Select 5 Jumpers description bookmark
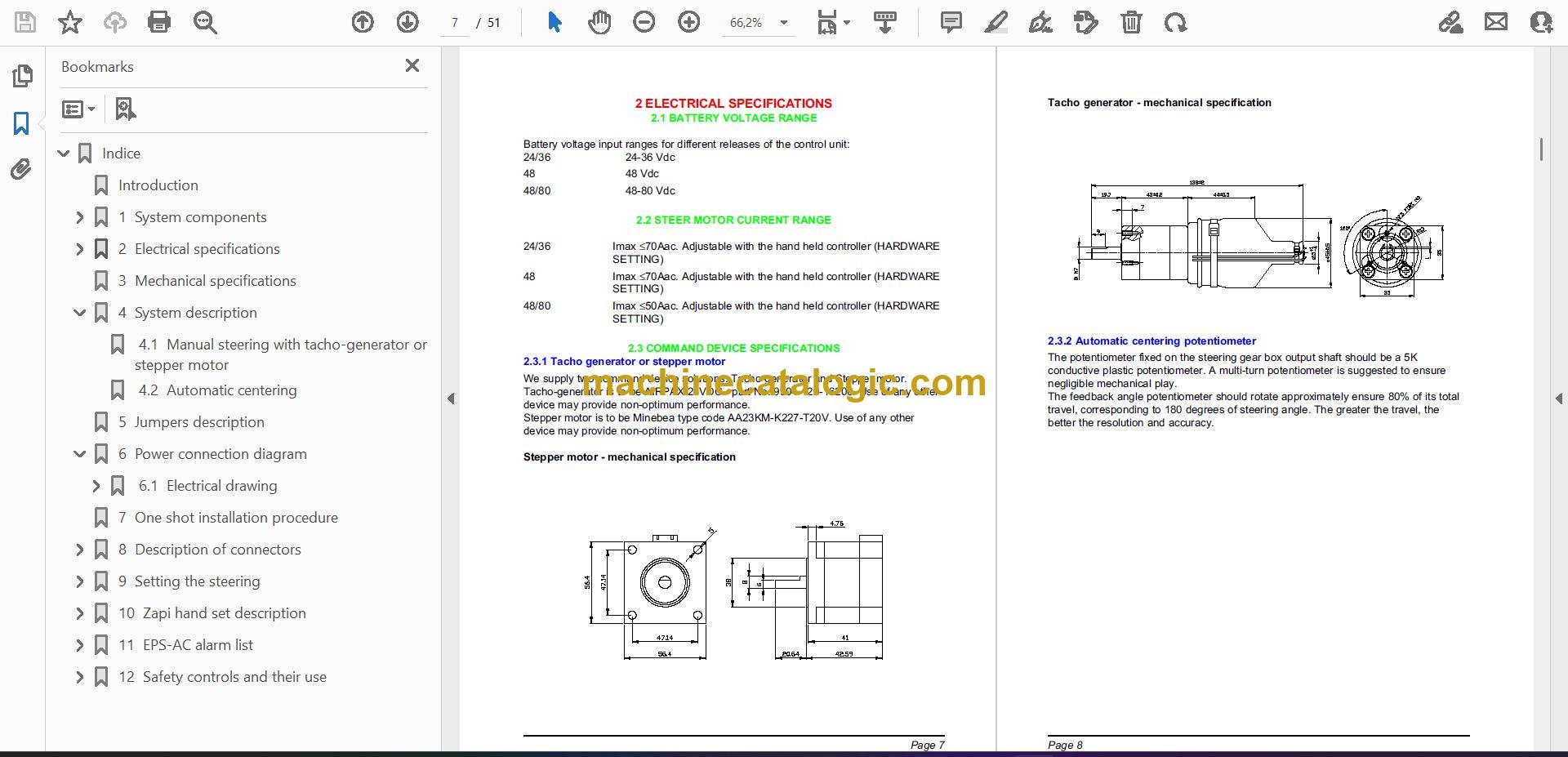This screenshot has width=1568, height=757. (x=192, y=422)
